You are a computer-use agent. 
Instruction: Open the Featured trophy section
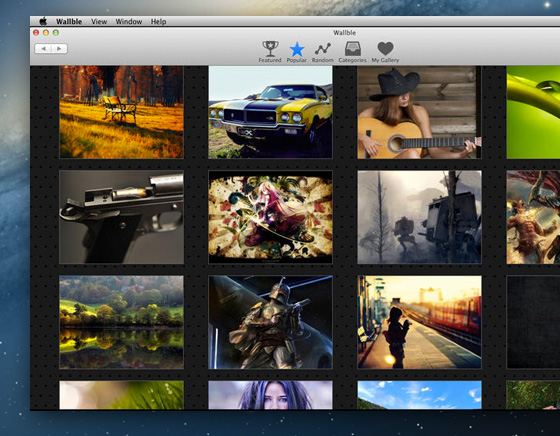tap(270, 52)
